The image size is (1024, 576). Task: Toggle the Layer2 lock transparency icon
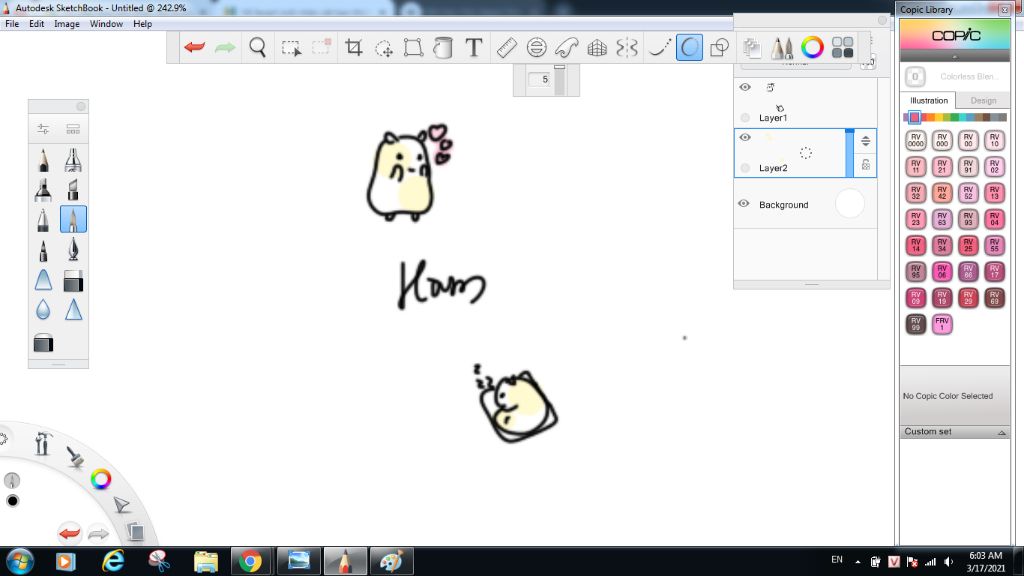point(865,165)
